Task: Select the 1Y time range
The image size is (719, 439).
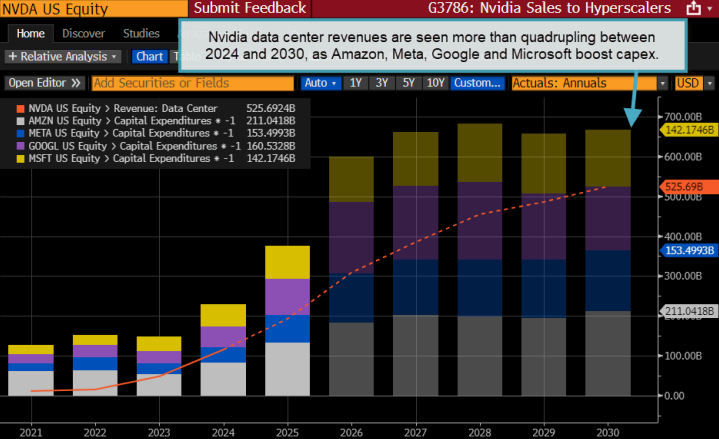Action: pyautogui.click(x=355, y=84)
